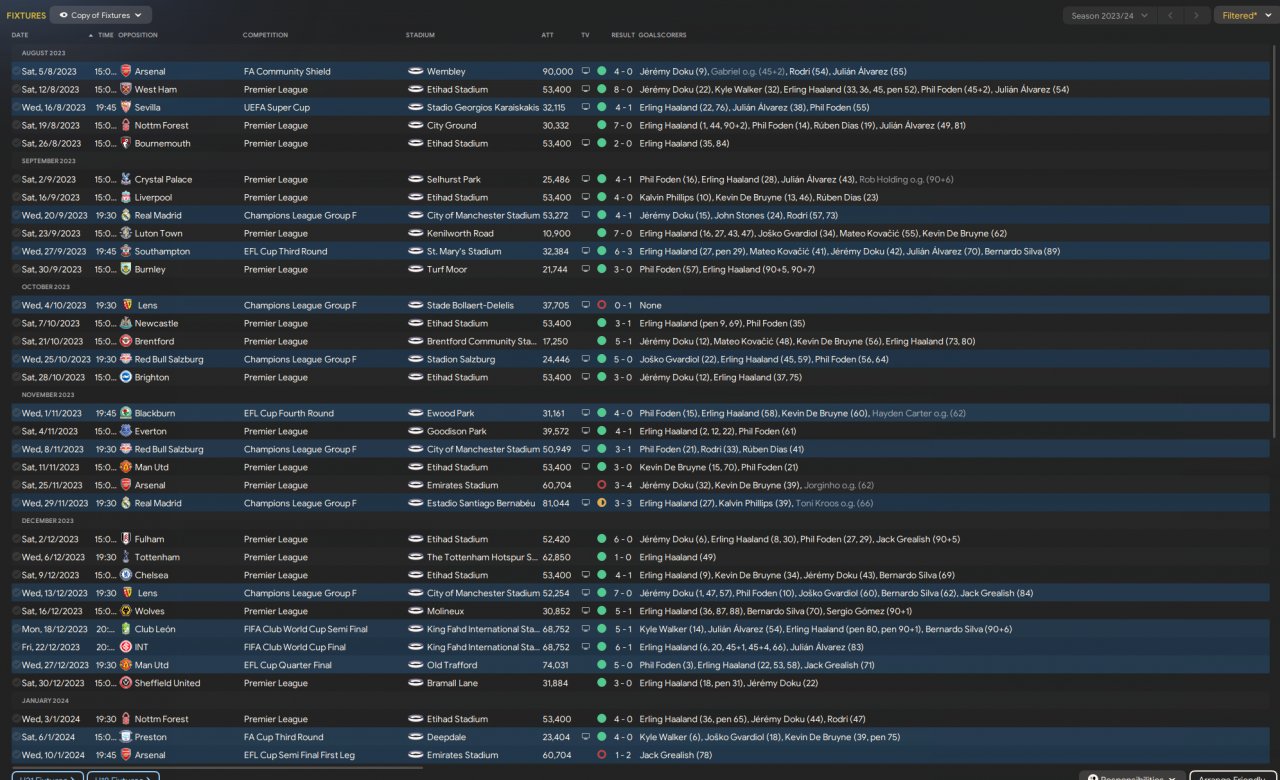Click the Preston club badge

tap(125, 737)
